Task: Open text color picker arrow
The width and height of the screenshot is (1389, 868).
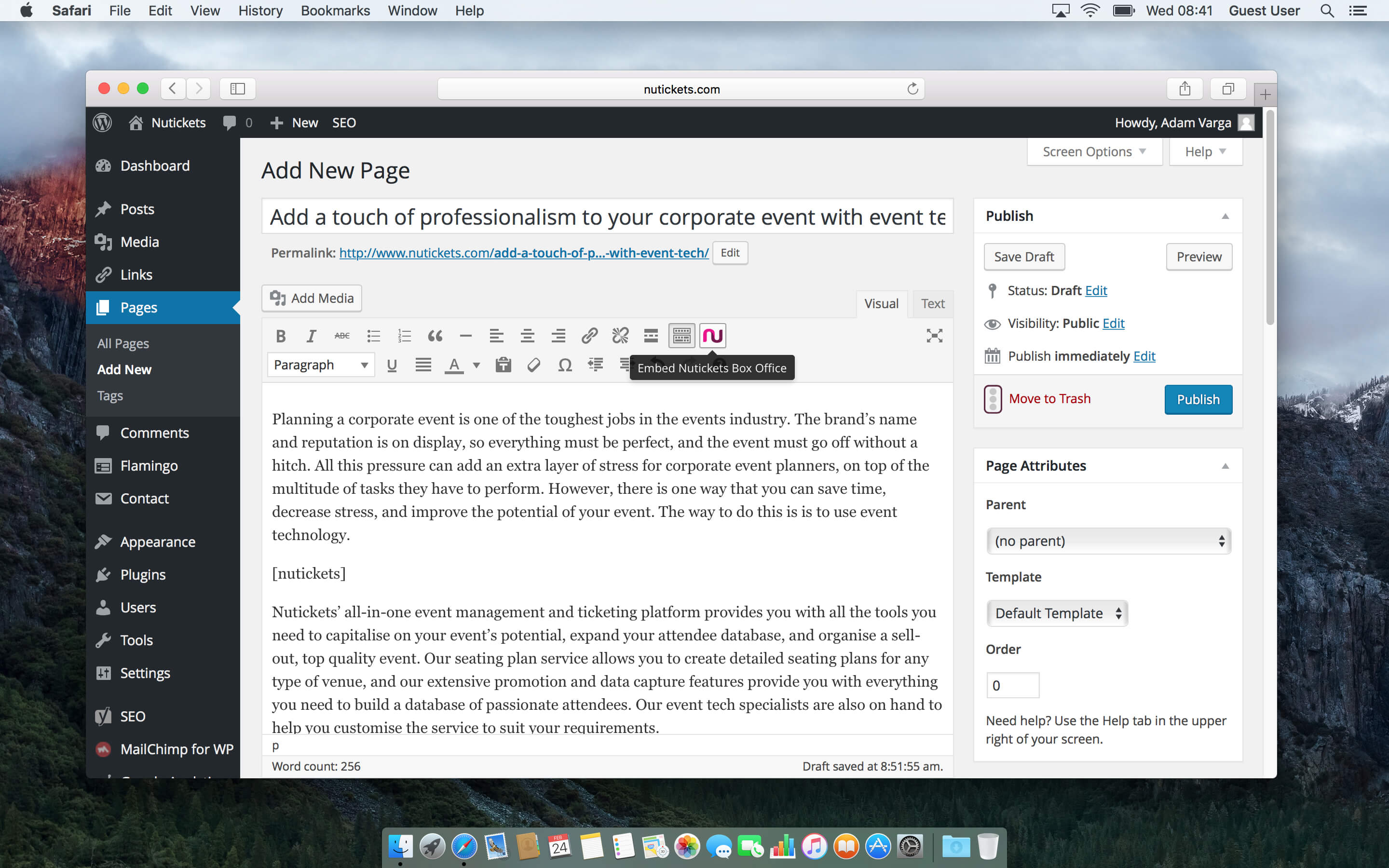Action: [476, 365]
